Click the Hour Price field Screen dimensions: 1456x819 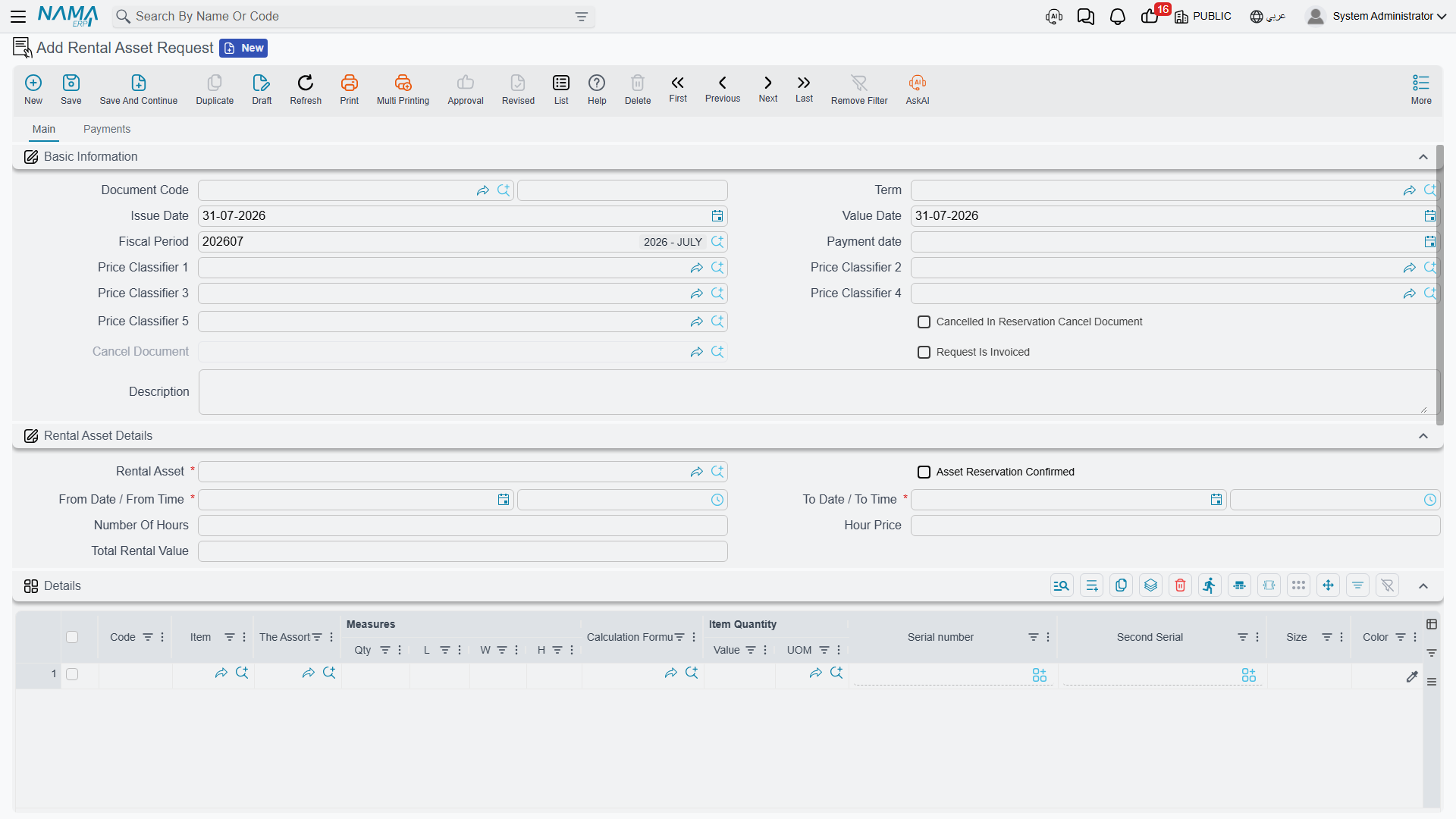click(1175, 526)
